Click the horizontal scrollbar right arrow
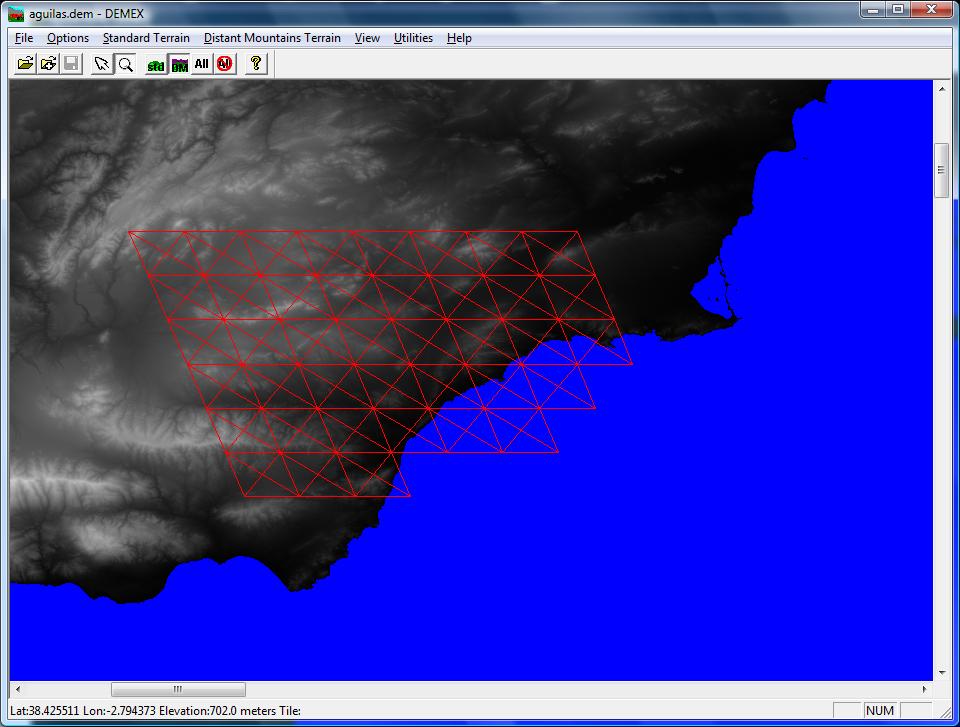This screenshot has width=960, height=727. 925,689
